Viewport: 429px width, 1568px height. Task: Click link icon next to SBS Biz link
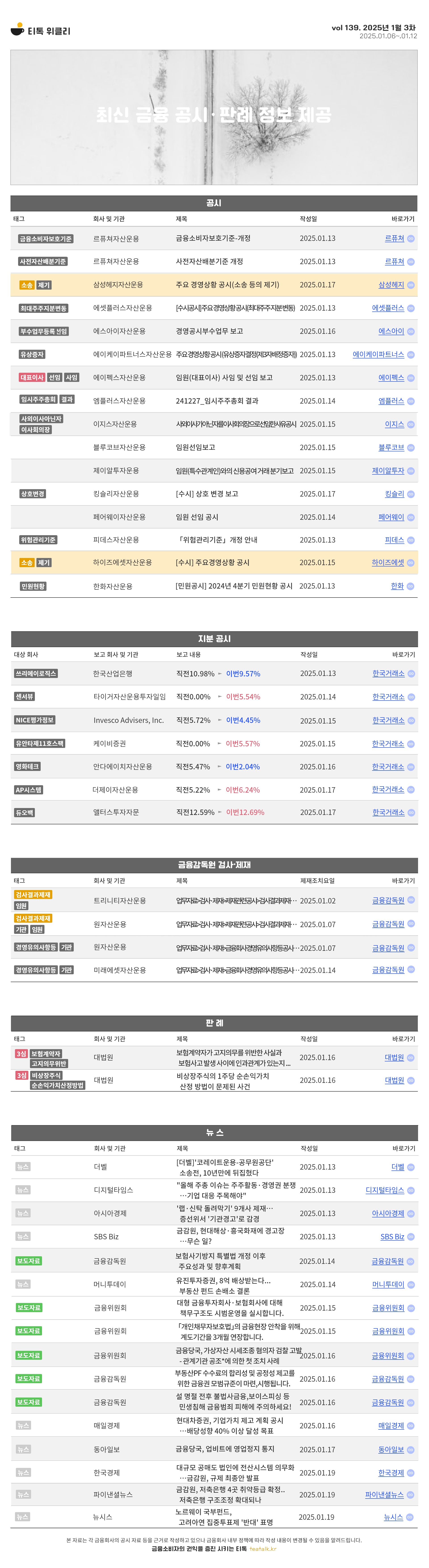pyautogui.click(x=411, y=1237)
